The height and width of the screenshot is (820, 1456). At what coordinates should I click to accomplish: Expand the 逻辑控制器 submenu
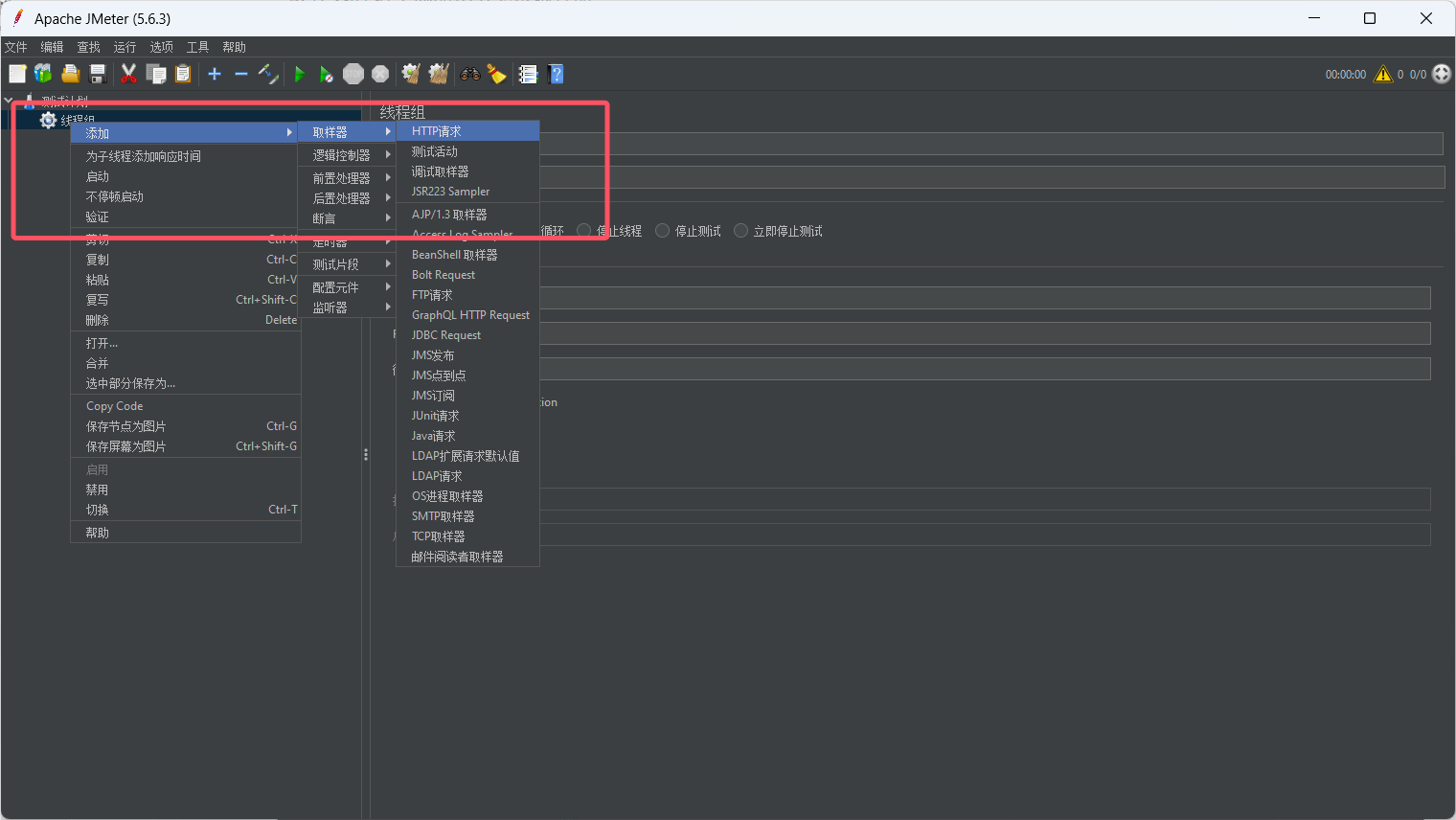pos(347,155)
